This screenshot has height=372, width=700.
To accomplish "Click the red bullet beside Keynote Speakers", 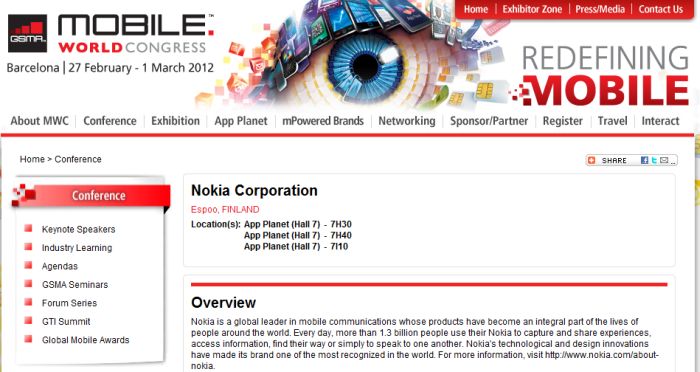I will pyautogui.click(x=28, y=229).
